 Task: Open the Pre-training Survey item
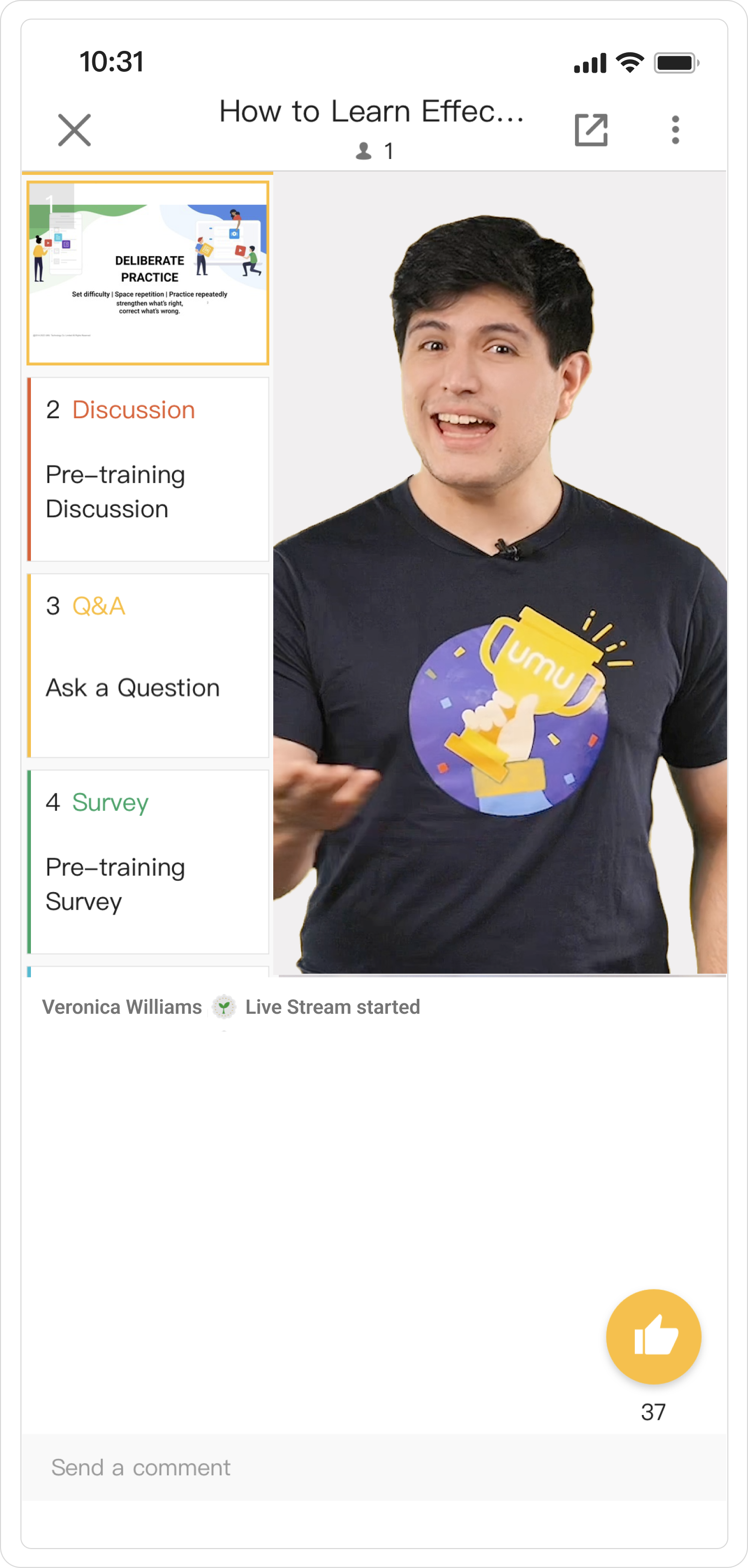tap(148, 861)
